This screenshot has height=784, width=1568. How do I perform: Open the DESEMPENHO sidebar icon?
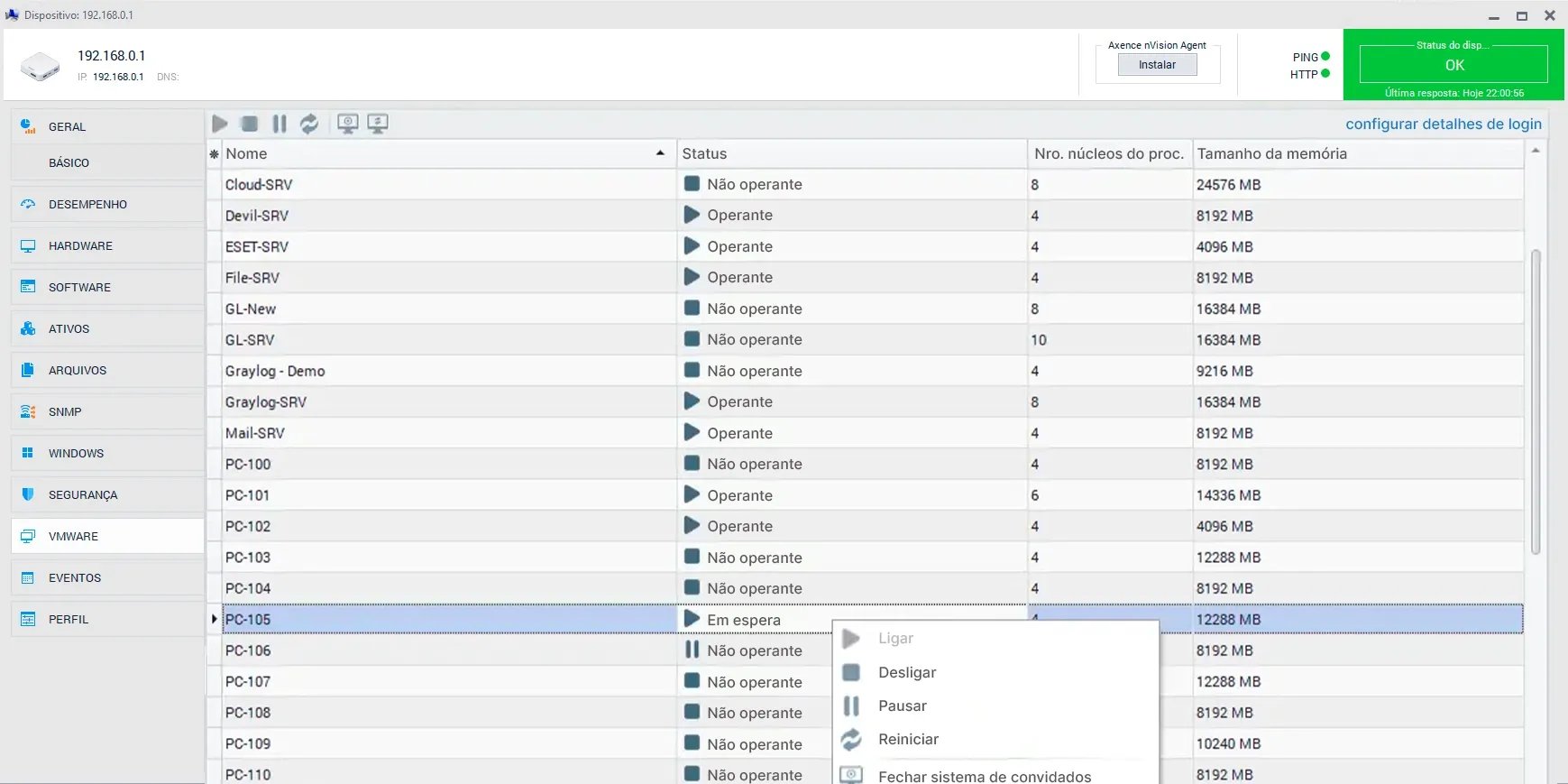pos(28,204)
